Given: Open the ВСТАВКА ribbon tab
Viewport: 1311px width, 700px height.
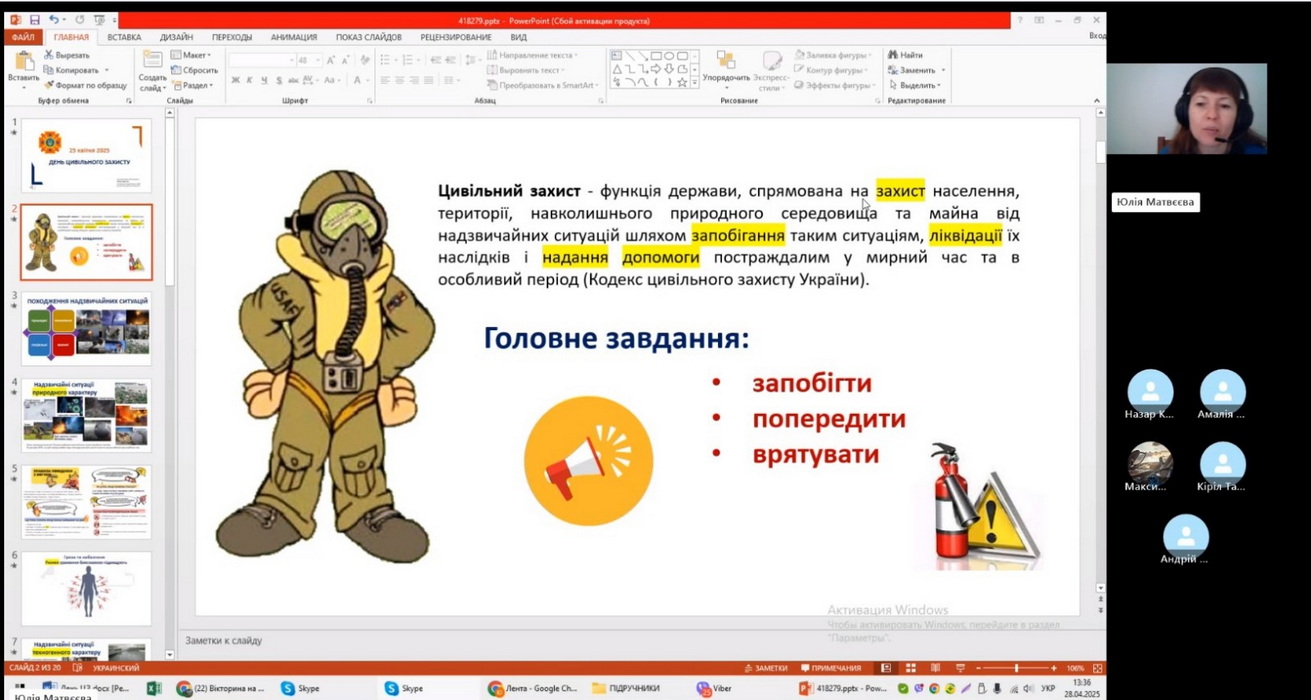Looking at the screenshot, I should [x=124, y=37].
